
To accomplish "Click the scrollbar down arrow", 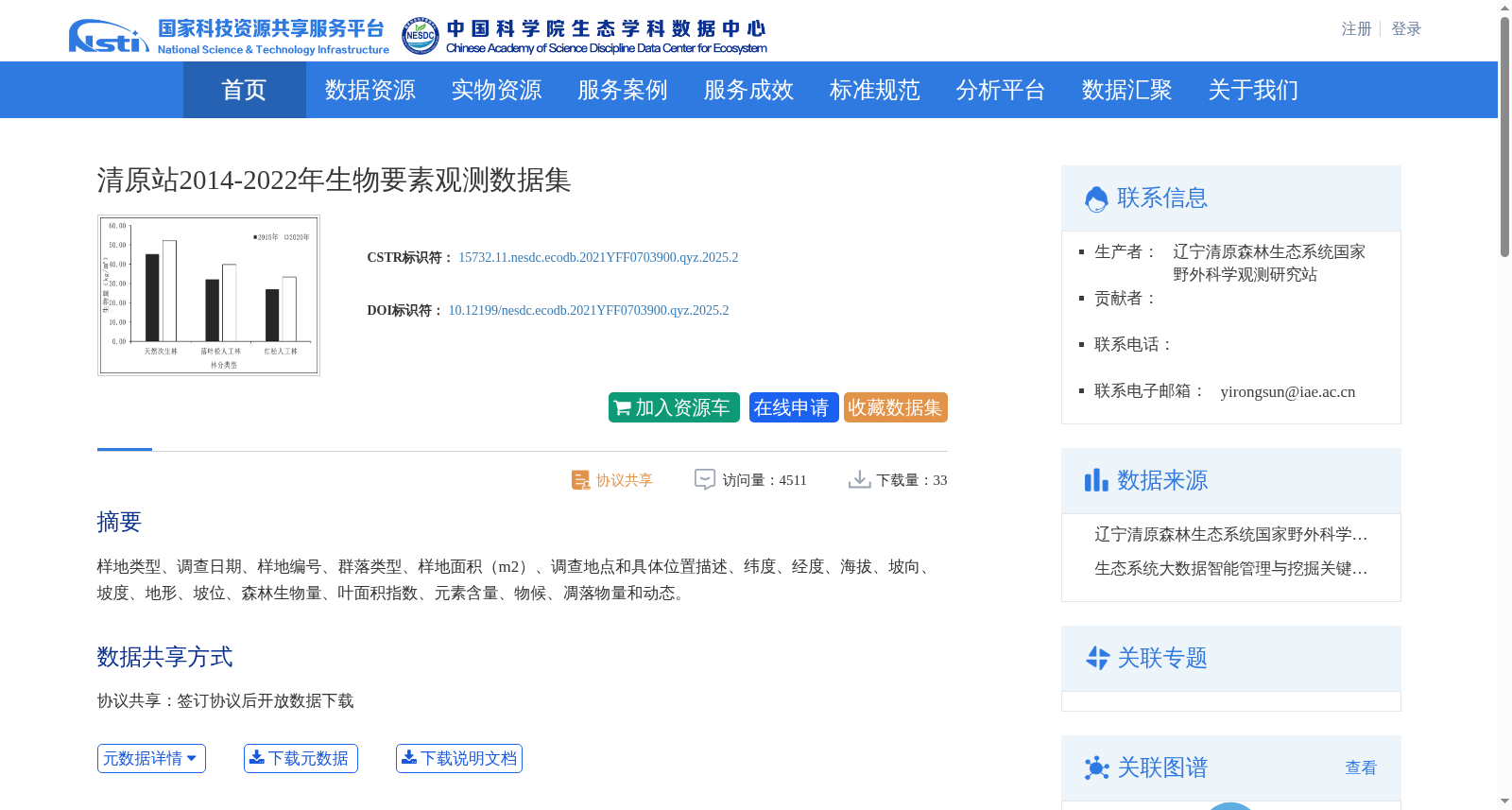I will click(1504, 801).
